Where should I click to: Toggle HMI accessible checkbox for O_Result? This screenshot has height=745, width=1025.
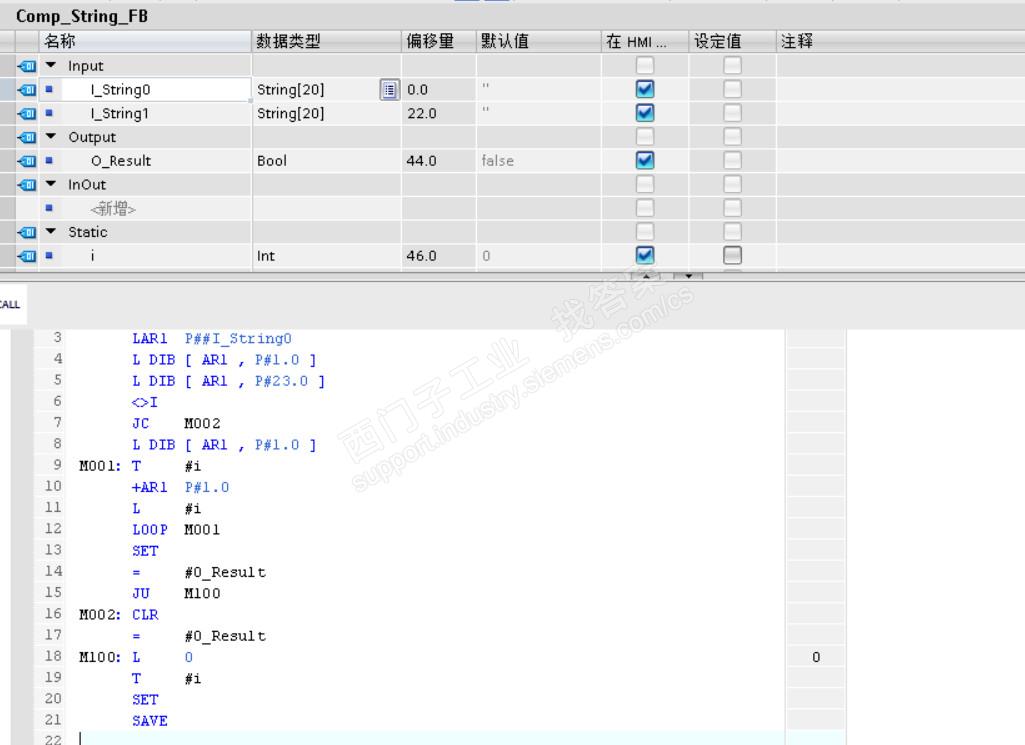[x=645, y=160]
